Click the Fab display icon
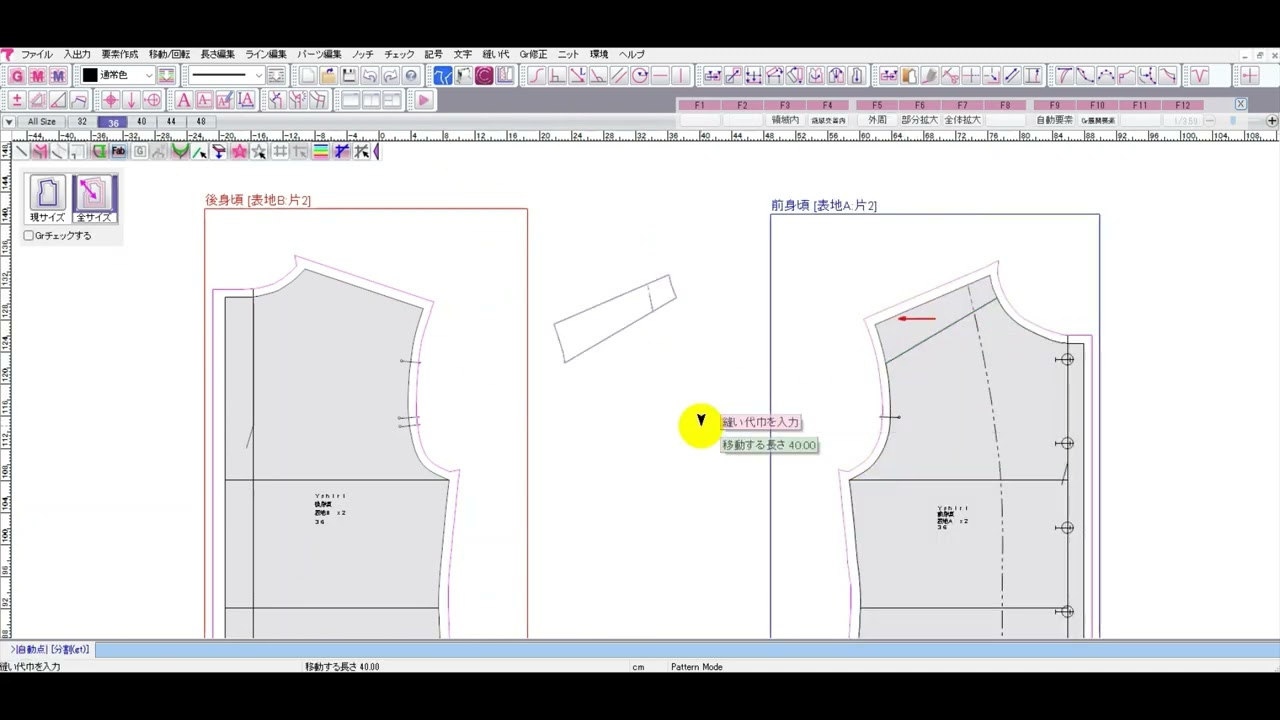Image resolution: width=1280 pixels, height=720 pixels. (x=118, y=152)
